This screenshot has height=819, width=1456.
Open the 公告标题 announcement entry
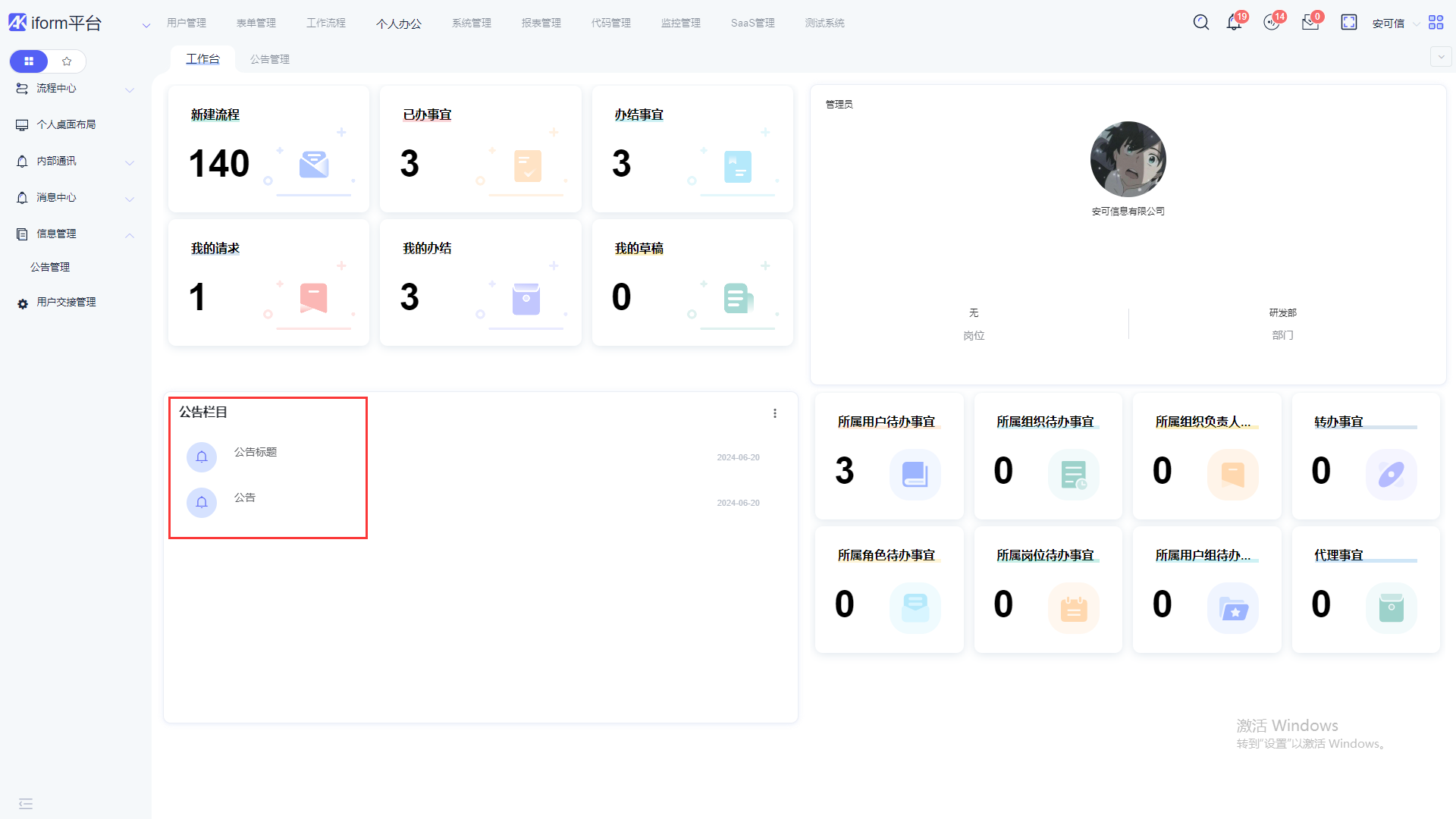coord(256,452)
